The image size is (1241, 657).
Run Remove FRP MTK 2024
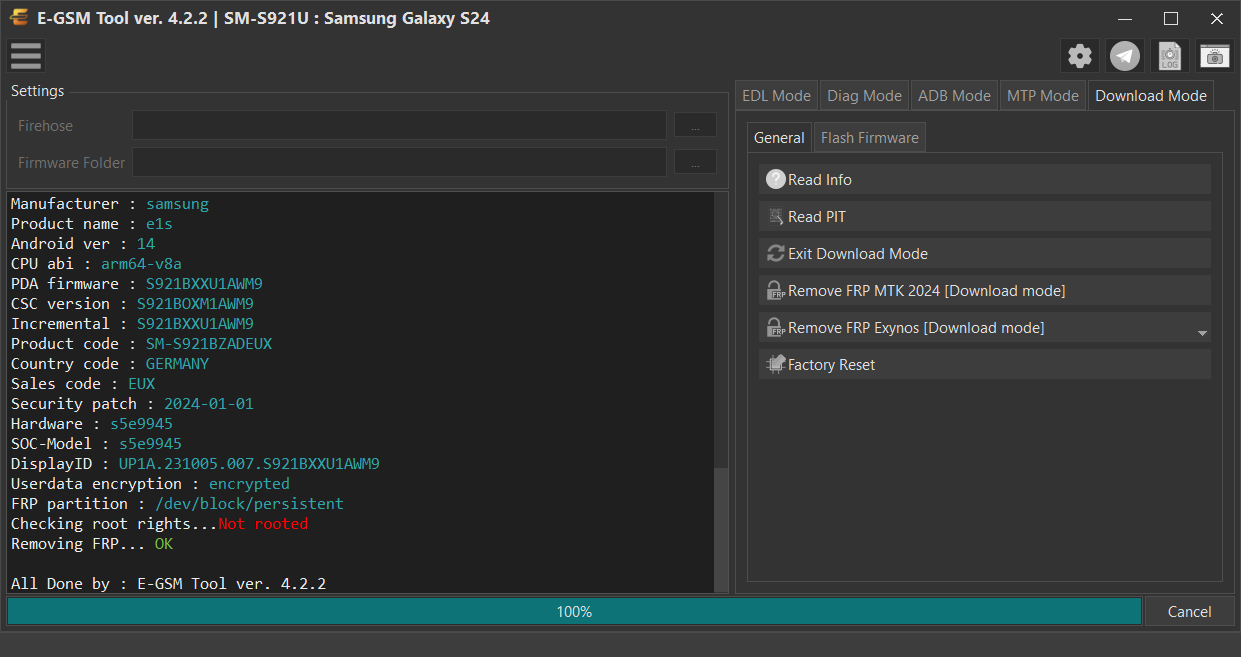984,291
